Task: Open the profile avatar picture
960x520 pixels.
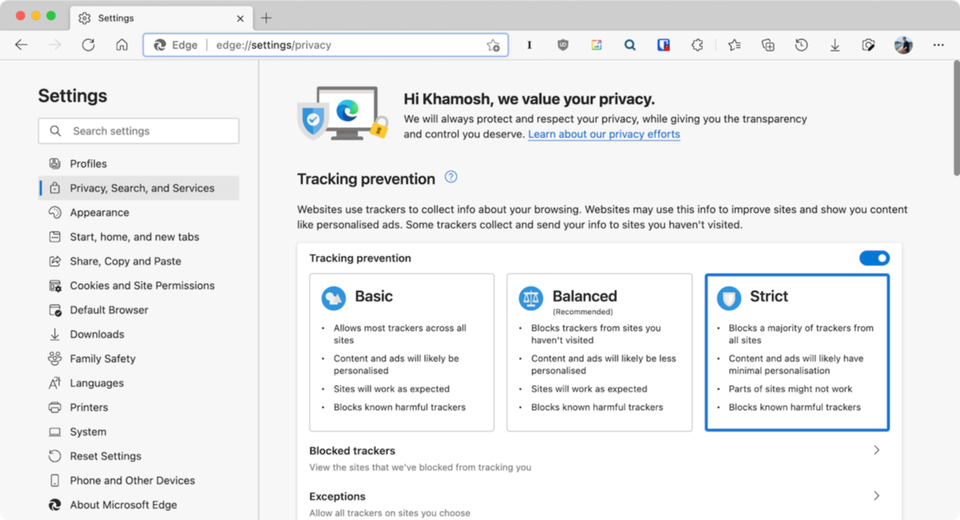Action: click(x=903, y=45)
